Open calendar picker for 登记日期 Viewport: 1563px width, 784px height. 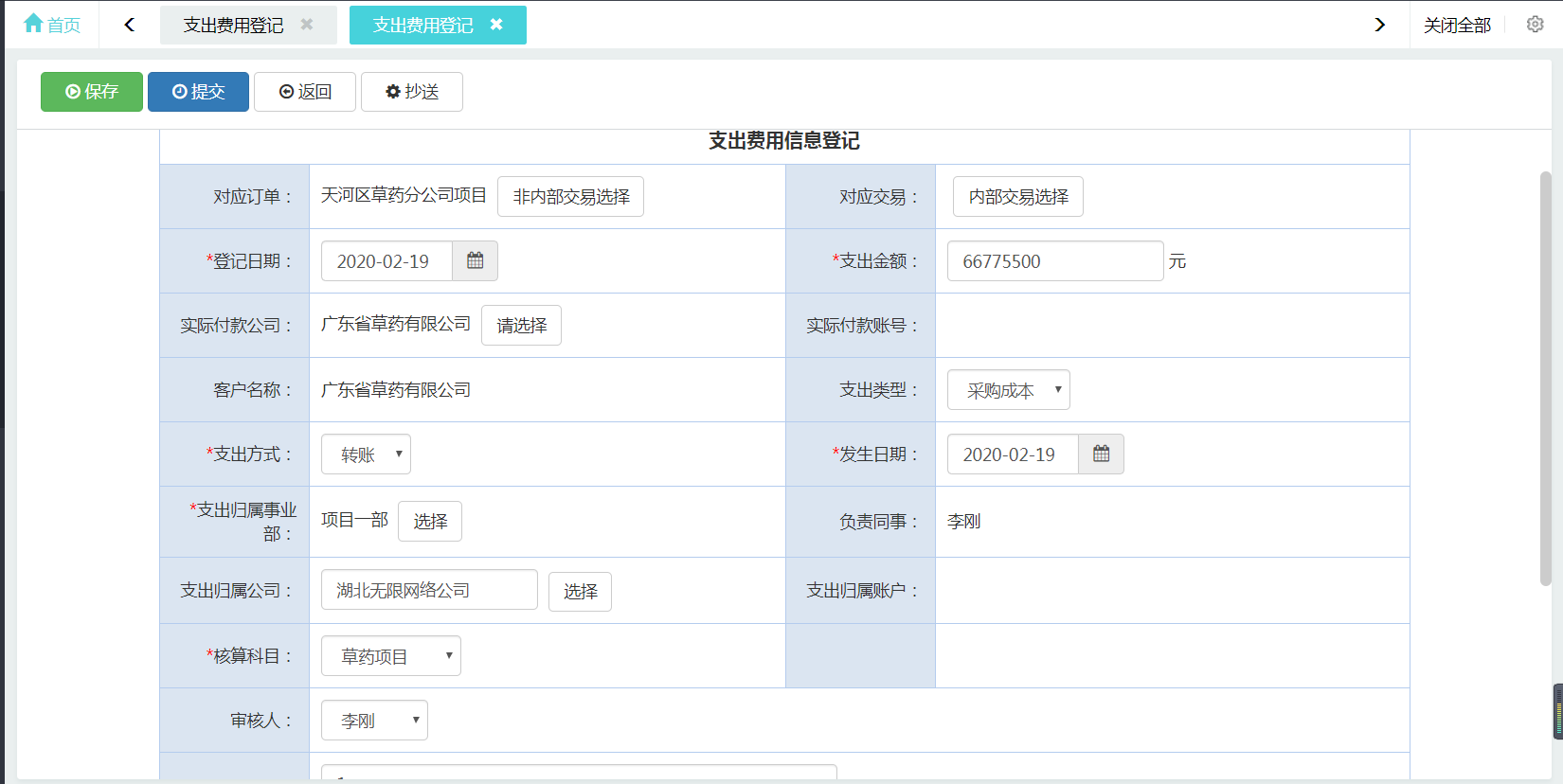[475, 261]
